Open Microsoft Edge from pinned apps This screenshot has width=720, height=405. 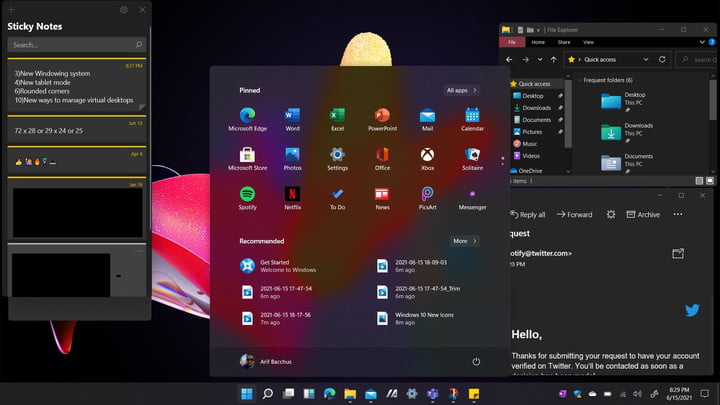pos(247,117)
